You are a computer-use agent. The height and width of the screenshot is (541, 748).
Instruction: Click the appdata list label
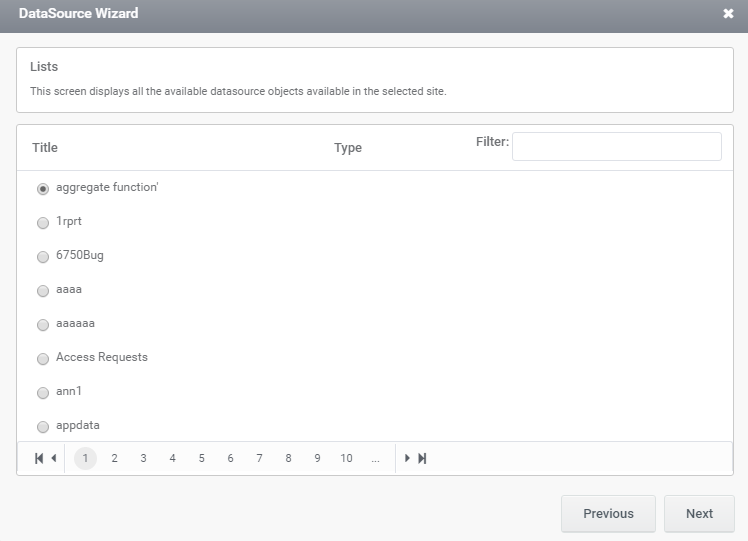pyautogui.click(x=78, y=425)
